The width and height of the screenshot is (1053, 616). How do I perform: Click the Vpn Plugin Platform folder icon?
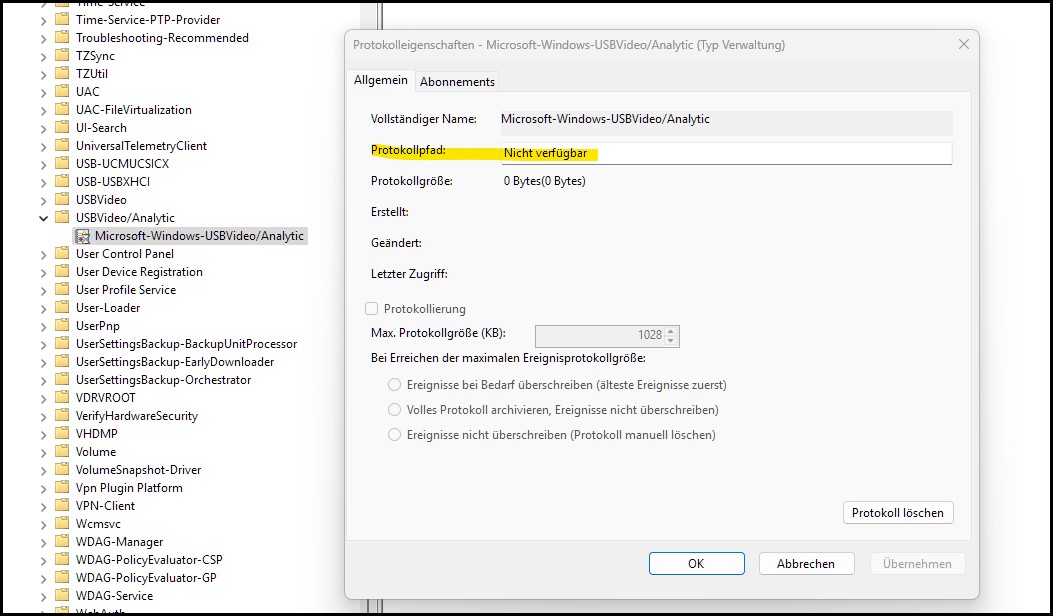click(62, 487)
